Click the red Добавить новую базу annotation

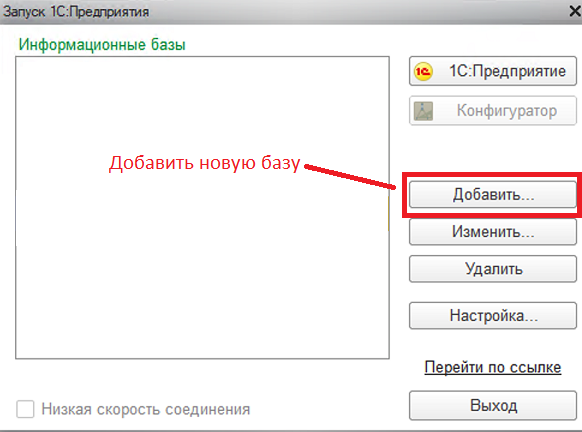tap(205, 163)
